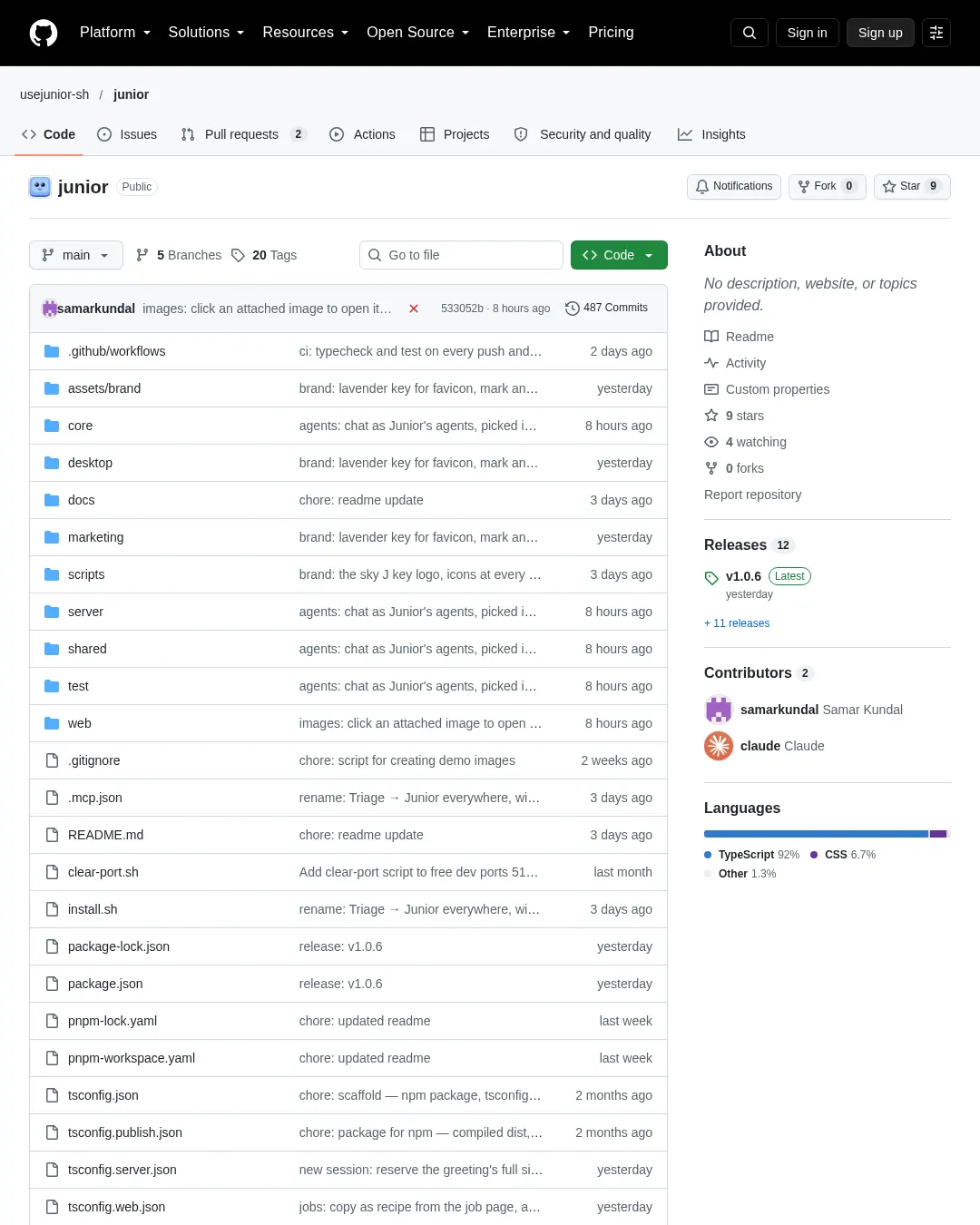Open commit hash 533052b
The image size is (980, 1225).
pos(462,309)
